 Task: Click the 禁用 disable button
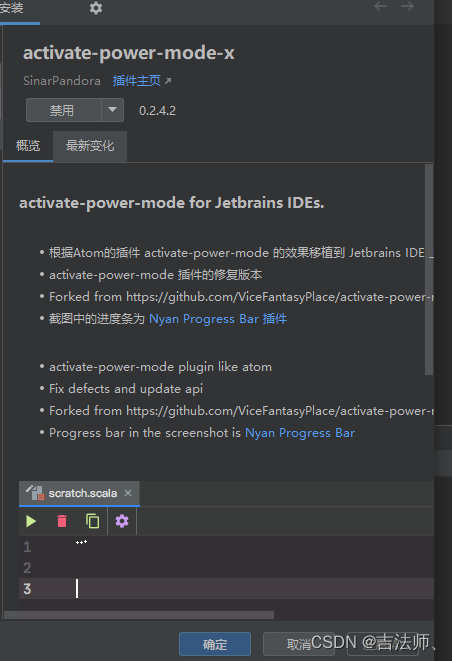pyautogui.click(x=63, y=110)
